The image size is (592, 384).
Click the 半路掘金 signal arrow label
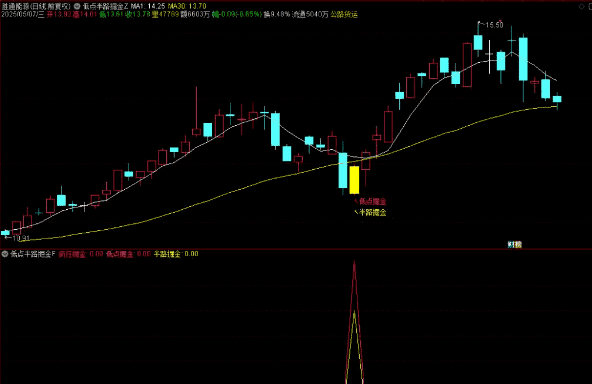(370, 212)
